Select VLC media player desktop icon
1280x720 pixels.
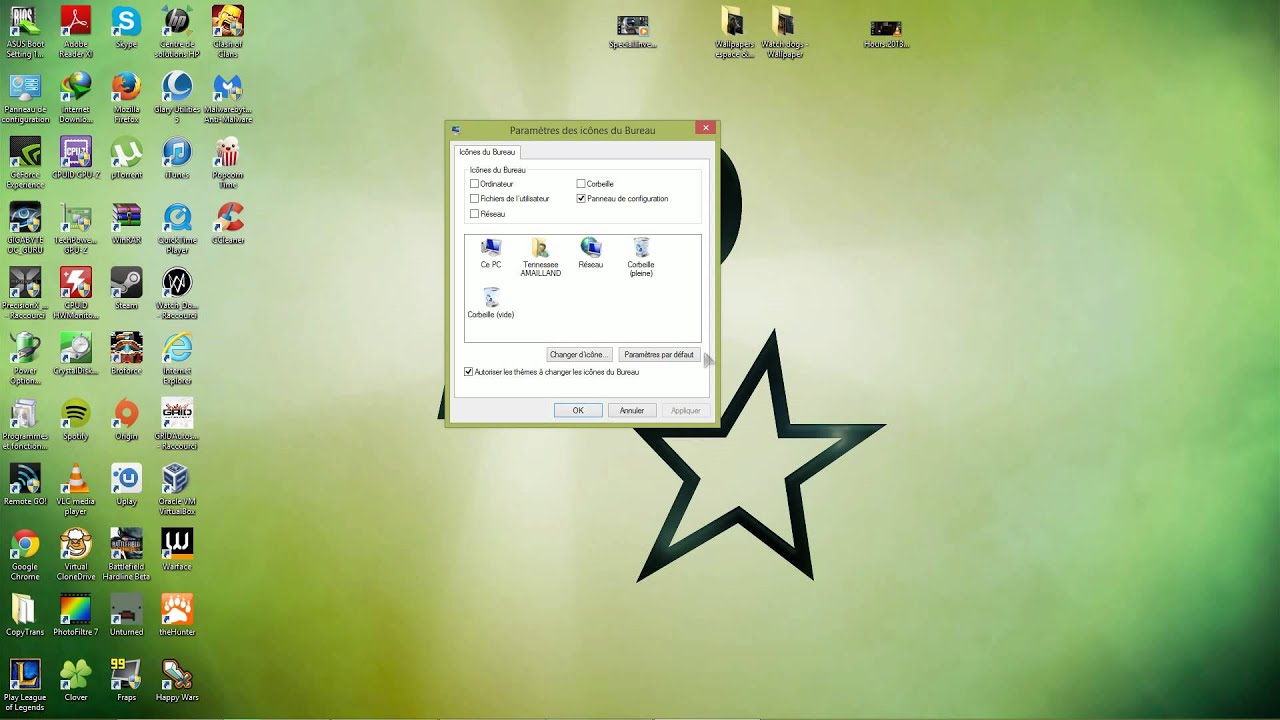click(x=76, y=489)
